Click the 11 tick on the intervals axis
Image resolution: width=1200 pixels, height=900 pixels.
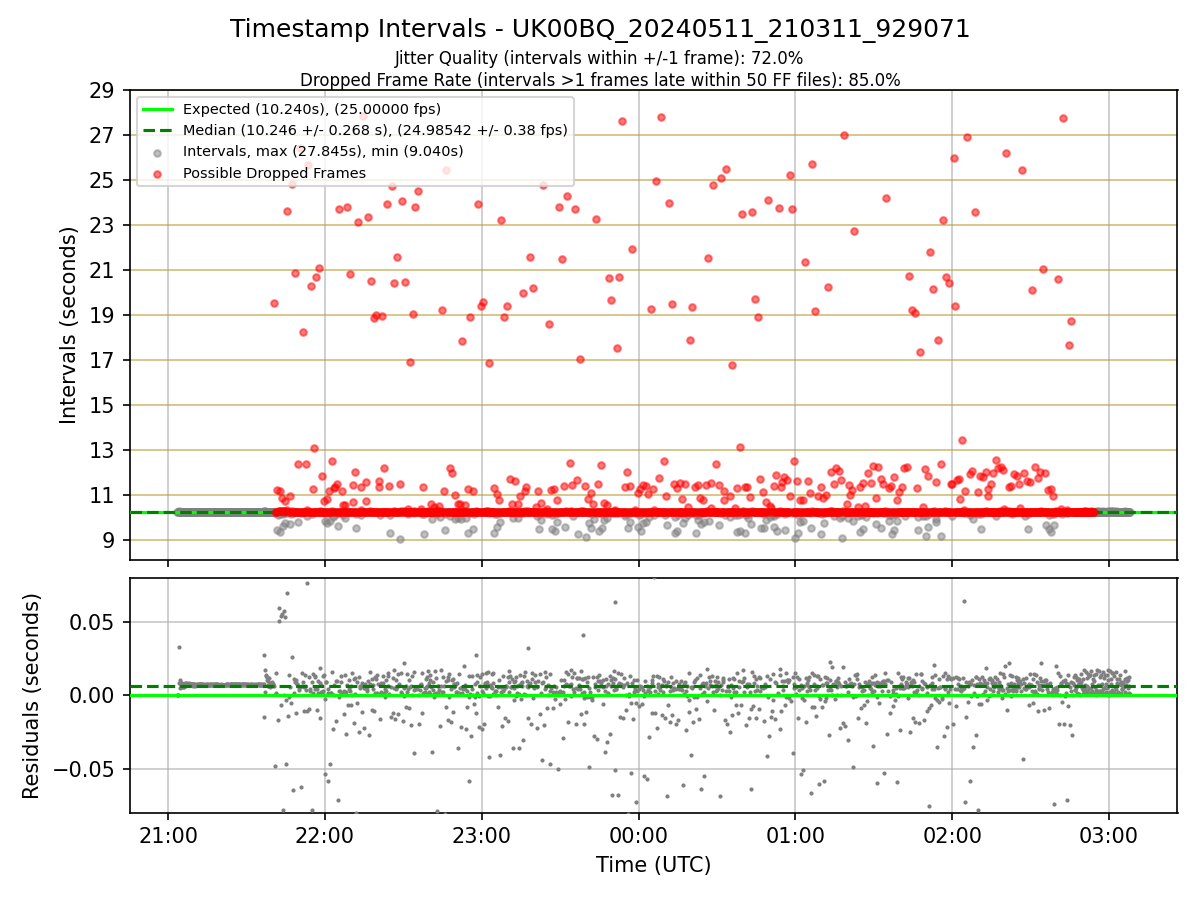(103, 495)
